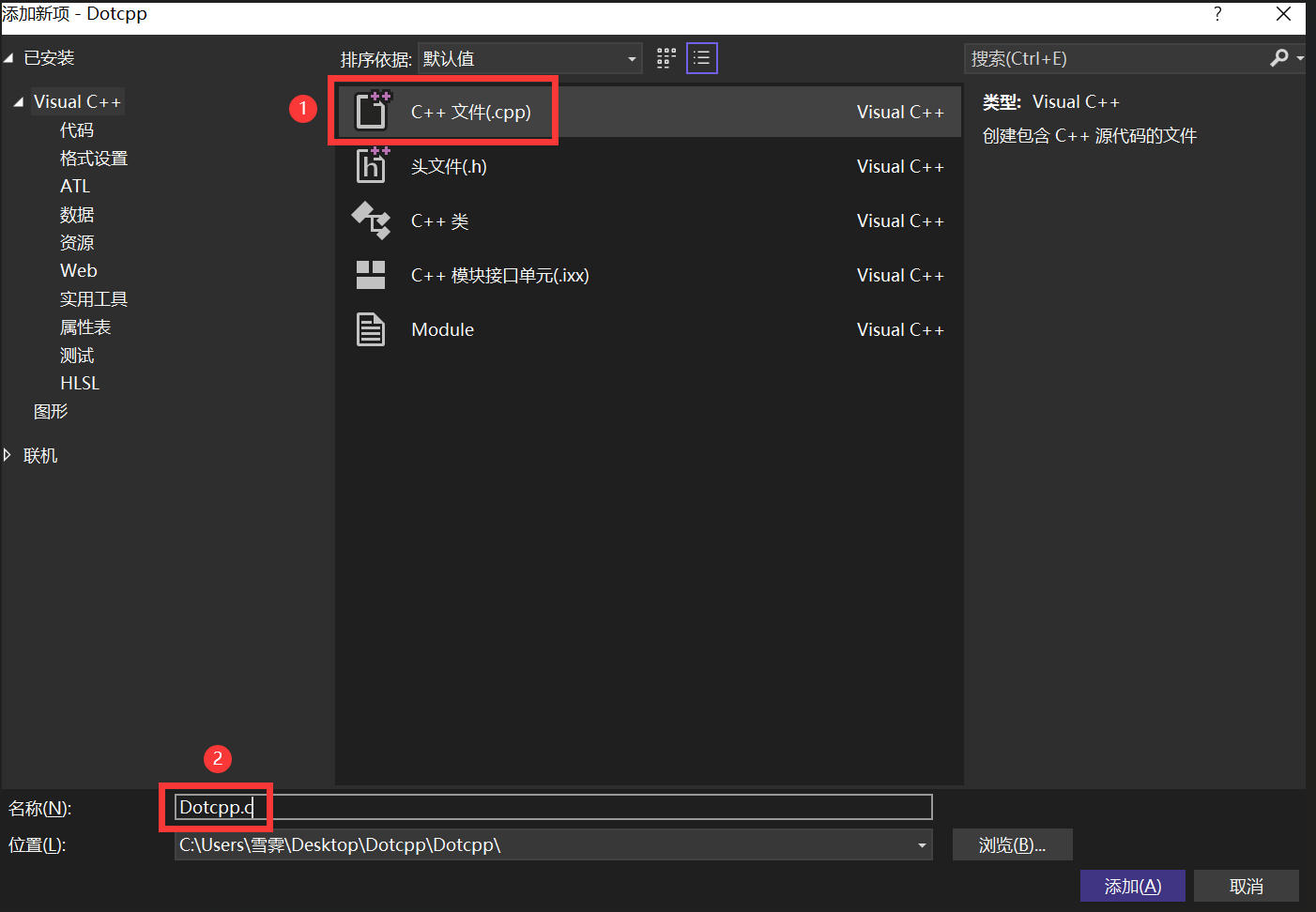Viewport: 1316px width, 912px height.
Task: Select the 实用工具 category
Action: [94, 298]
